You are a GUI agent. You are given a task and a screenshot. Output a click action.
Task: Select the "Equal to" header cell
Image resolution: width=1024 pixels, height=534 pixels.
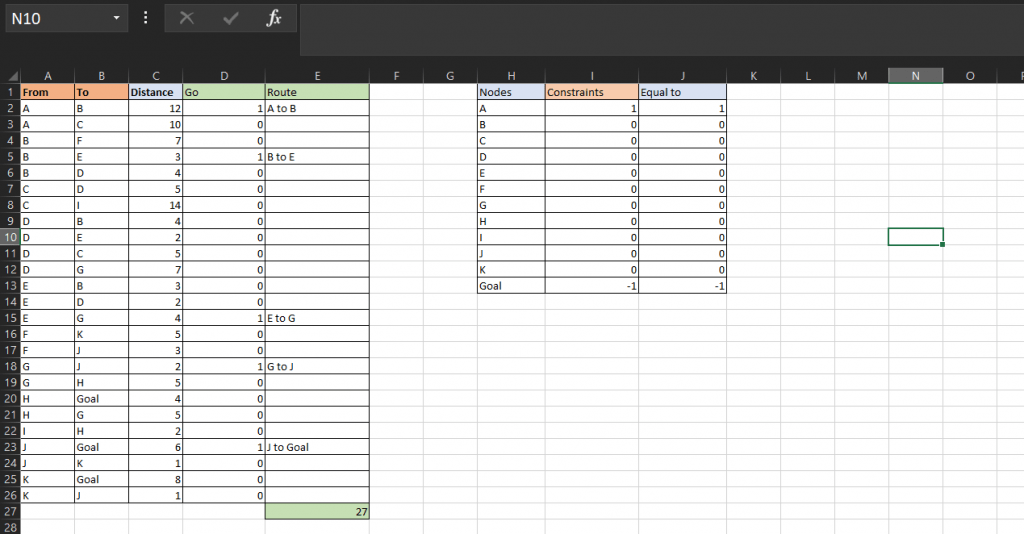click(682, 92)
